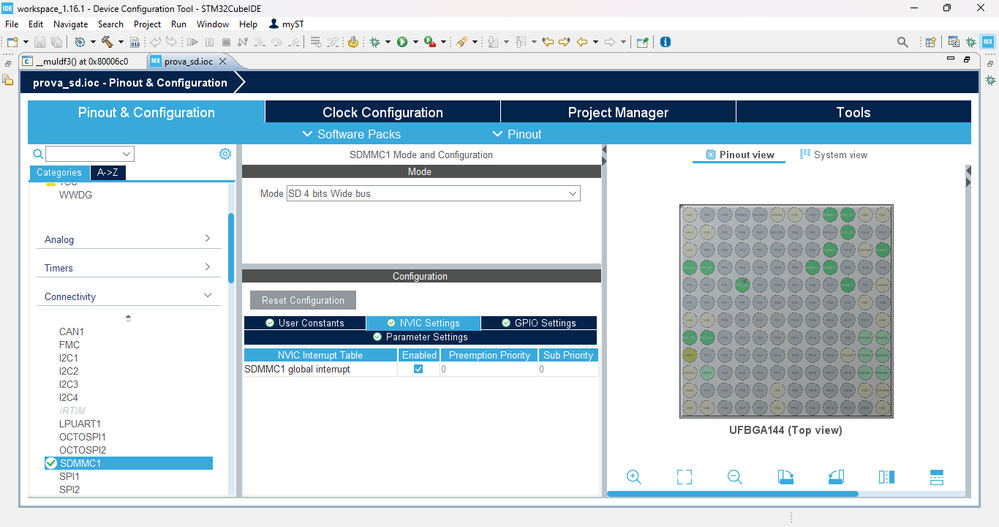Select LPUART1 in the Connectivity list
The width and height of the screenshot is (999, 527).
(80, 423)
